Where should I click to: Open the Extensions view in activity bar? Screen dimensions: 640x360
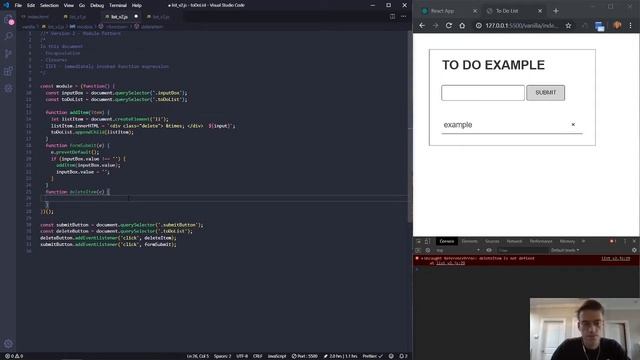point(8,71)
